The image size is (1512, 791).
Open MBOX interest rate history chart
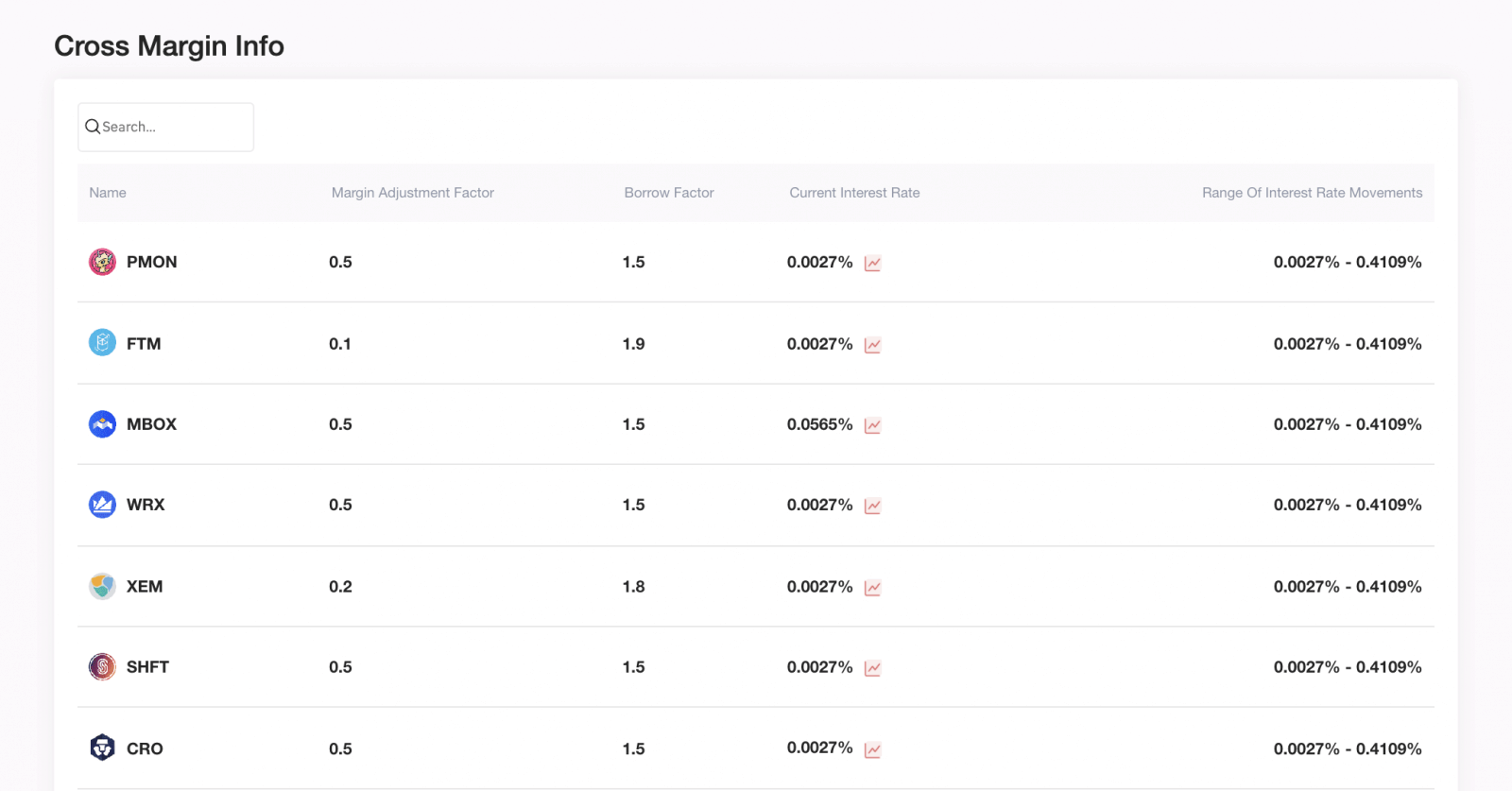tap(872, 425)
